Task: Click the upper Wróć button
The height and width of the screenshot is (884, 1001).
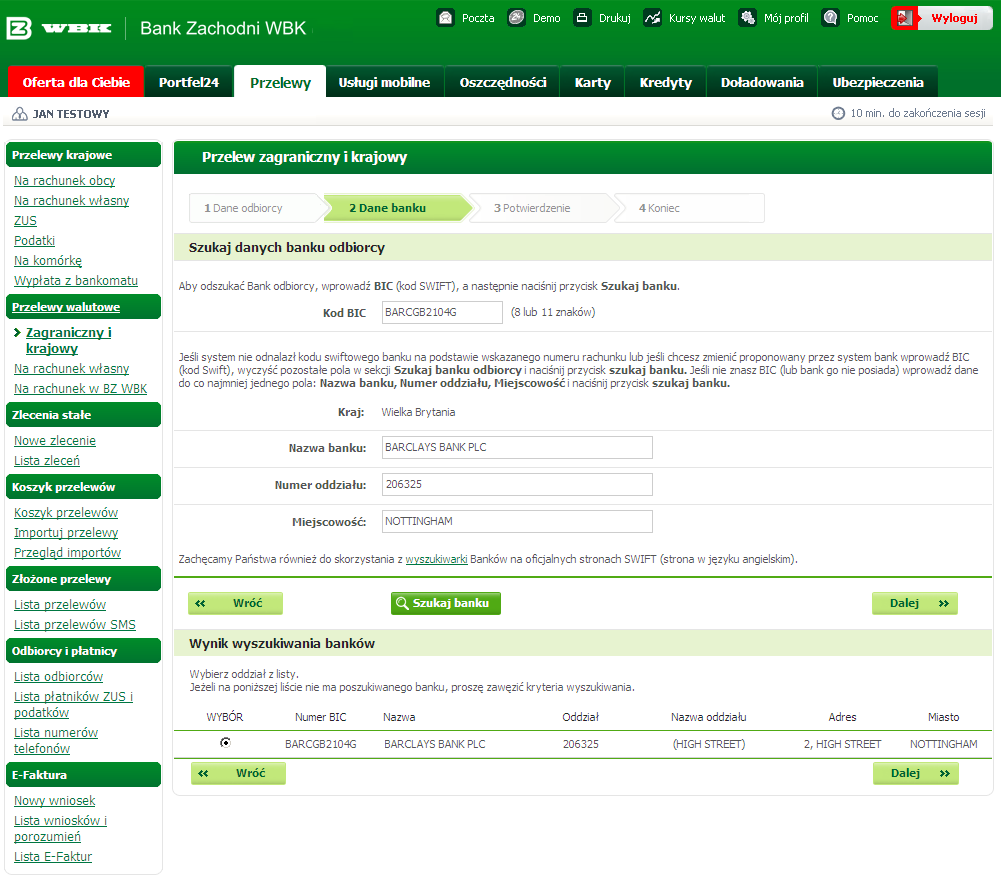Action: pos(236,603)
